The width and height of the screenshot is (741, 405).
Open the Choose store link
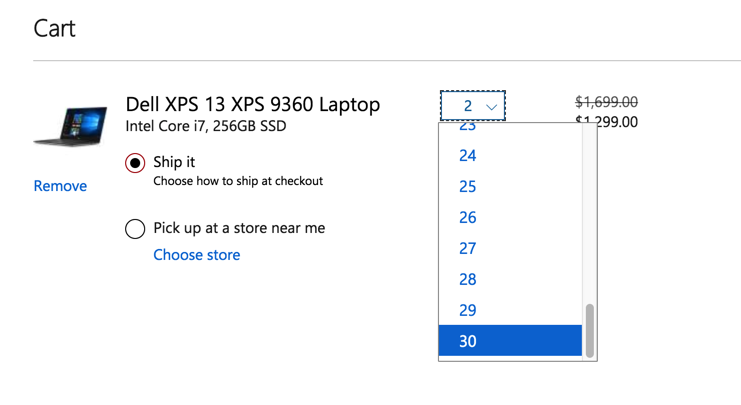coord(196,255)
